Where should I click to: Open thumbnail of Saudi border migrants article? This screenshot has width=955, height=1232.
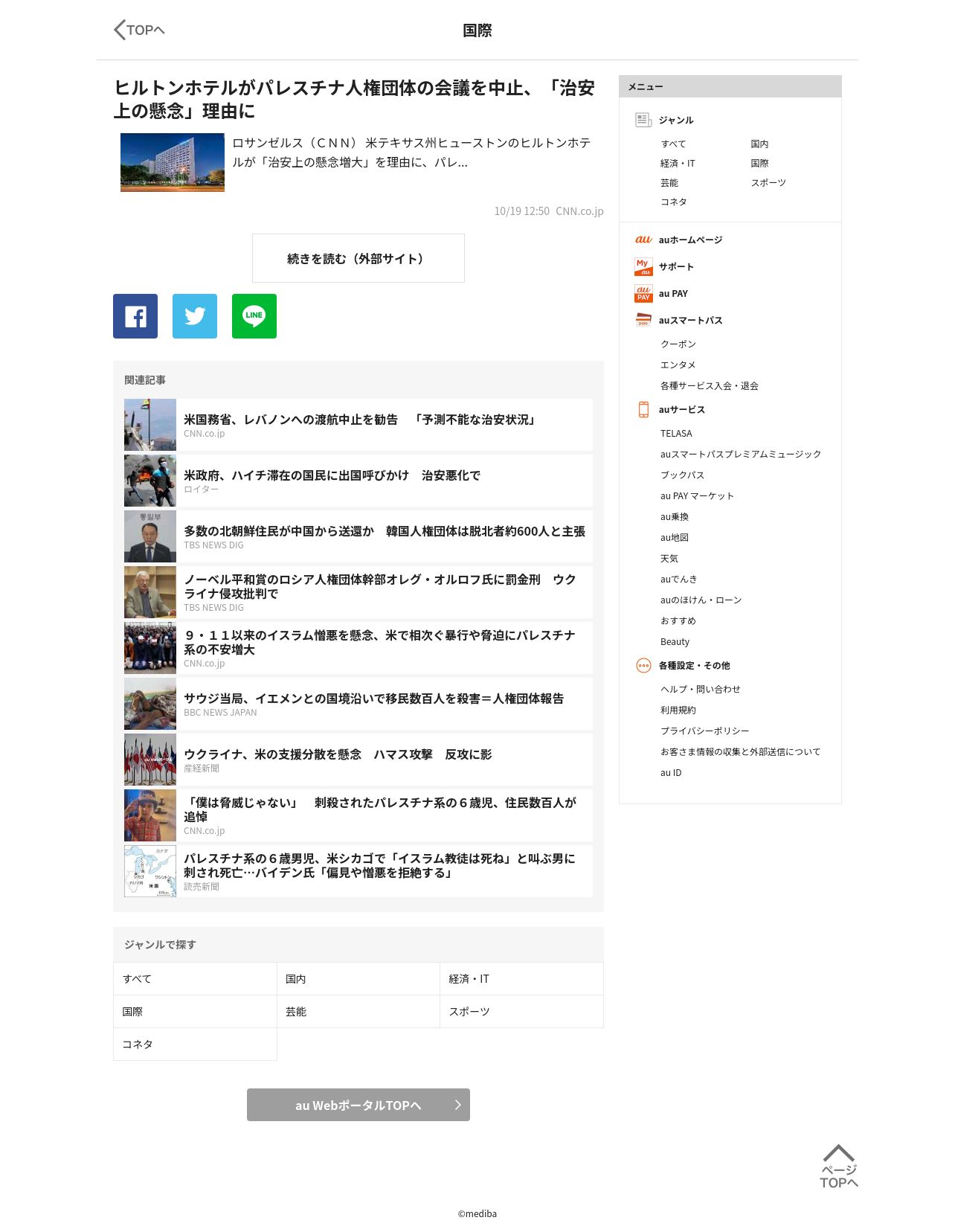pyautogui.click(x=150, y=704)
